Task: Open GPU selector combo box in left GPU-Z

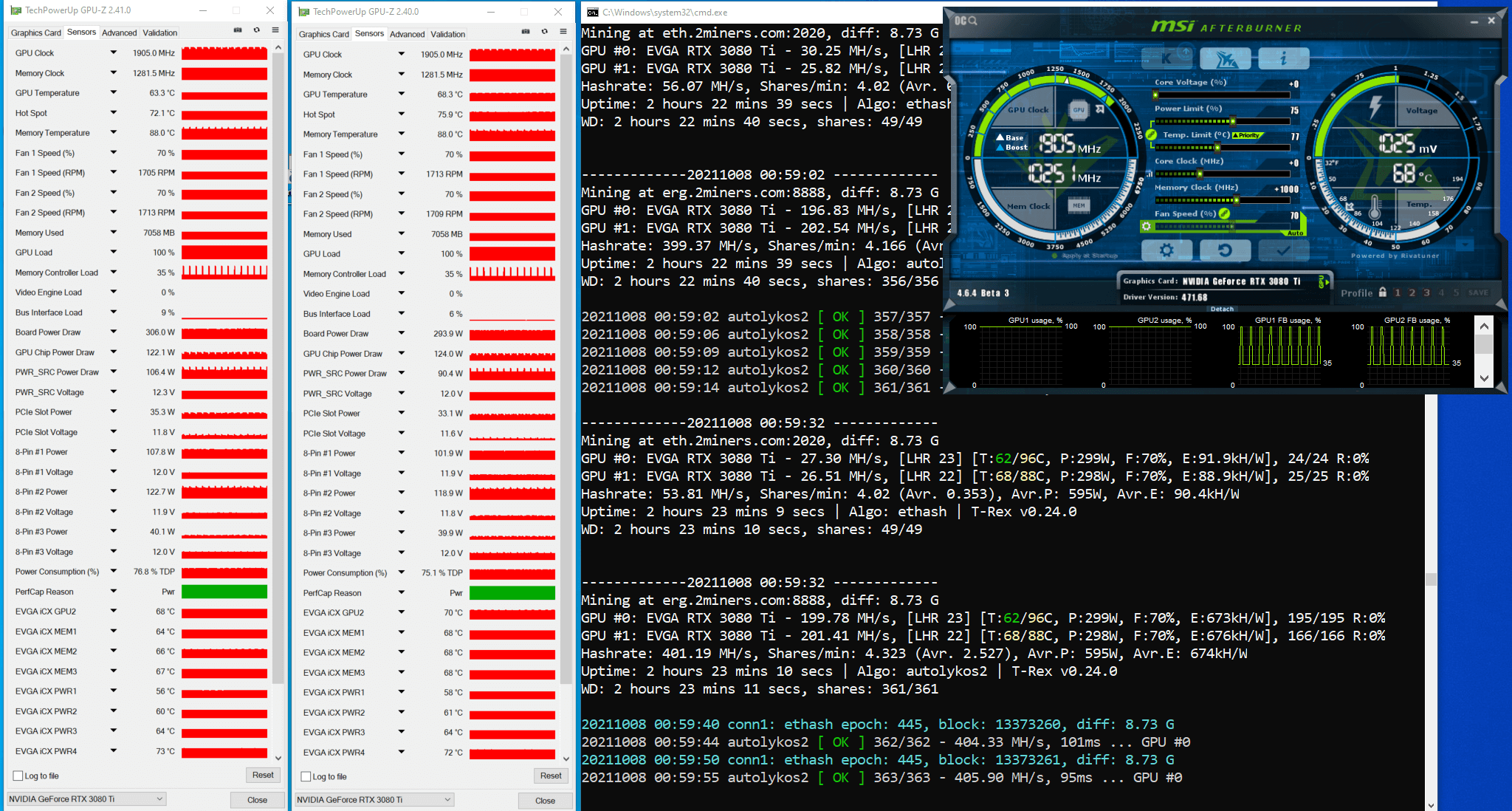Action: click(x=86, y=799)
